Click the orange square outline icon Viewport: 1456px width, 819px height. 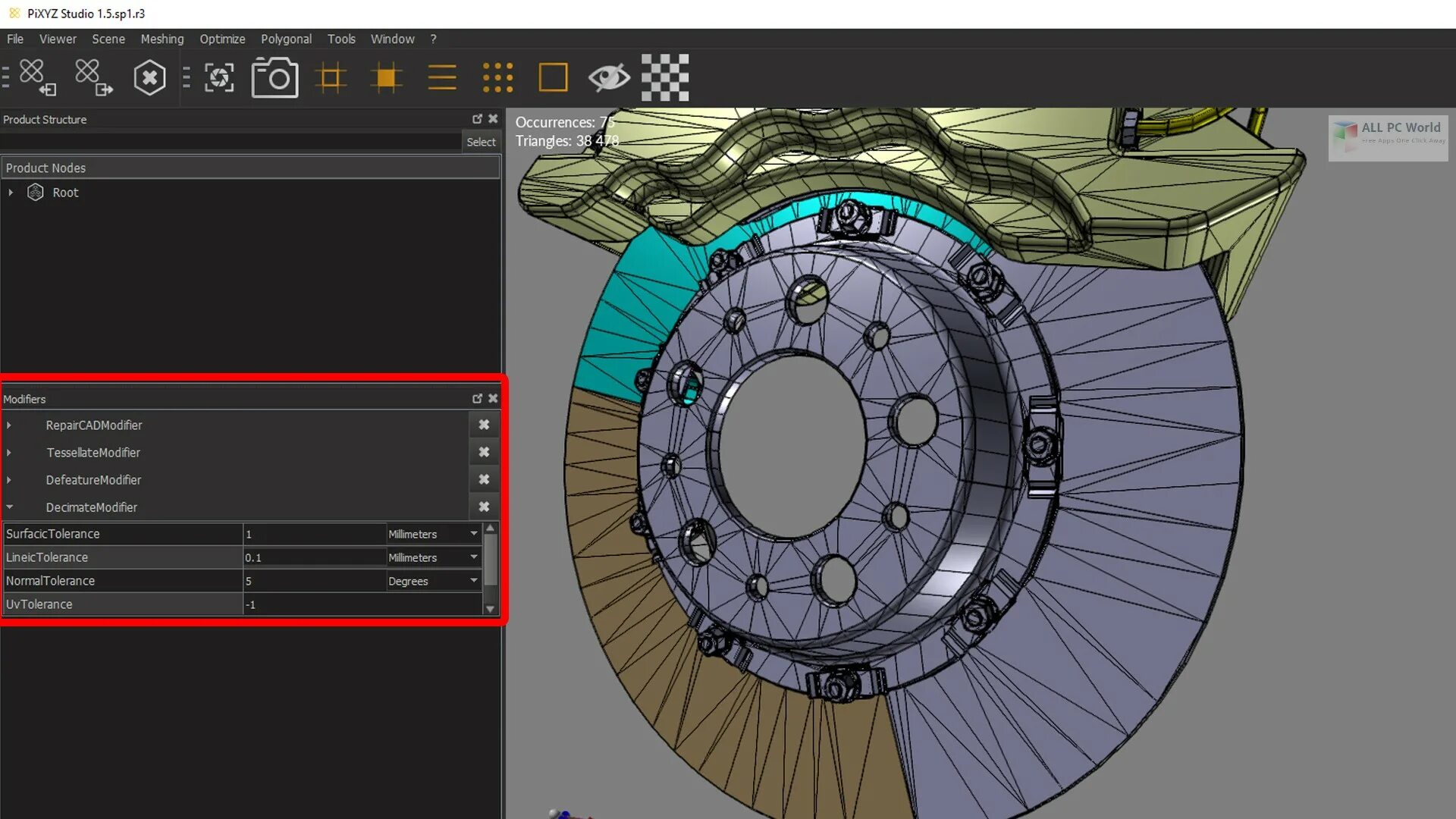coord(553,77)
